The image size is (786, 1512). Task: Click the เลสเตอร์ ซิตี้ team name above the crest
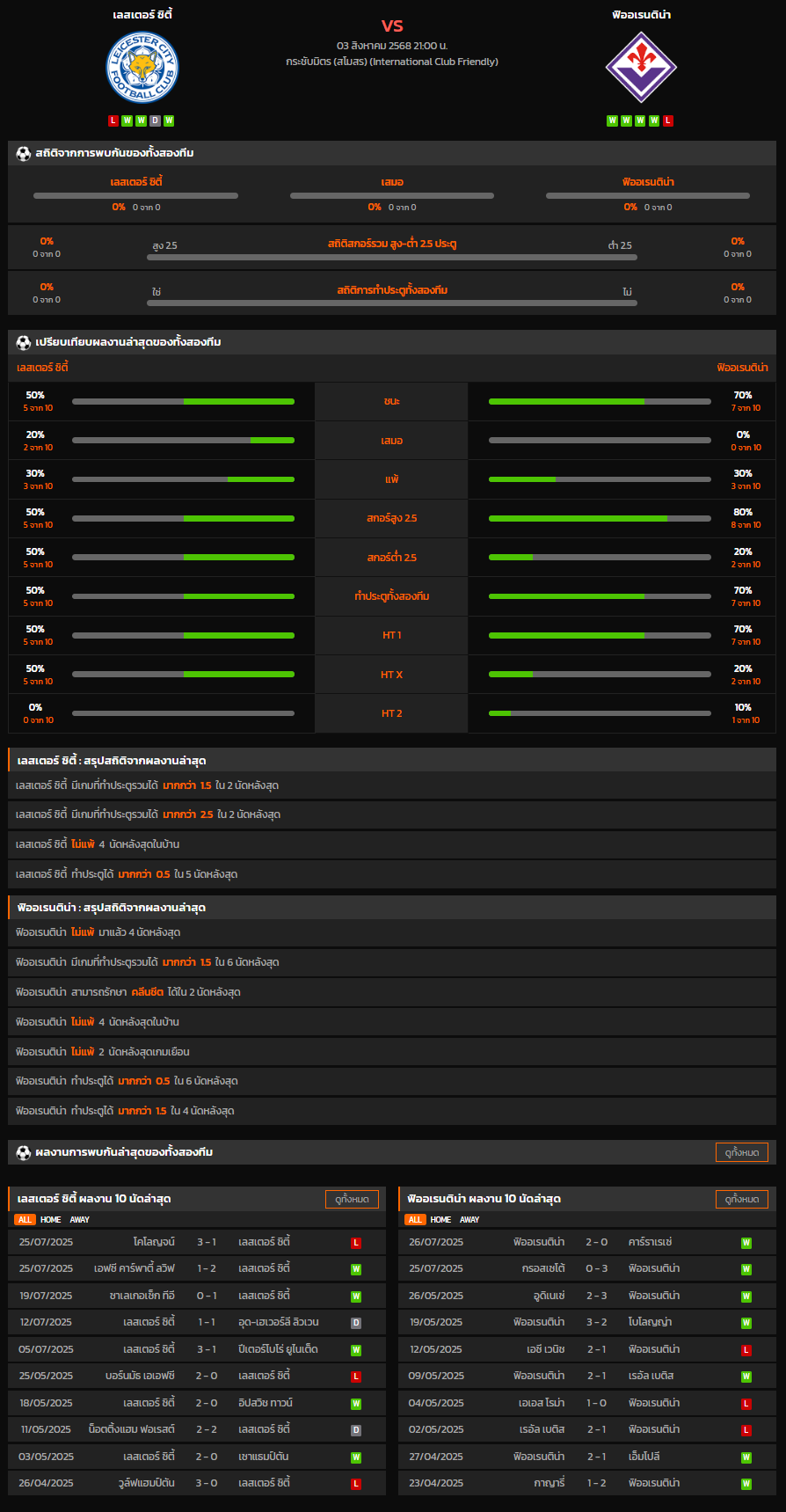pos(142,15)
